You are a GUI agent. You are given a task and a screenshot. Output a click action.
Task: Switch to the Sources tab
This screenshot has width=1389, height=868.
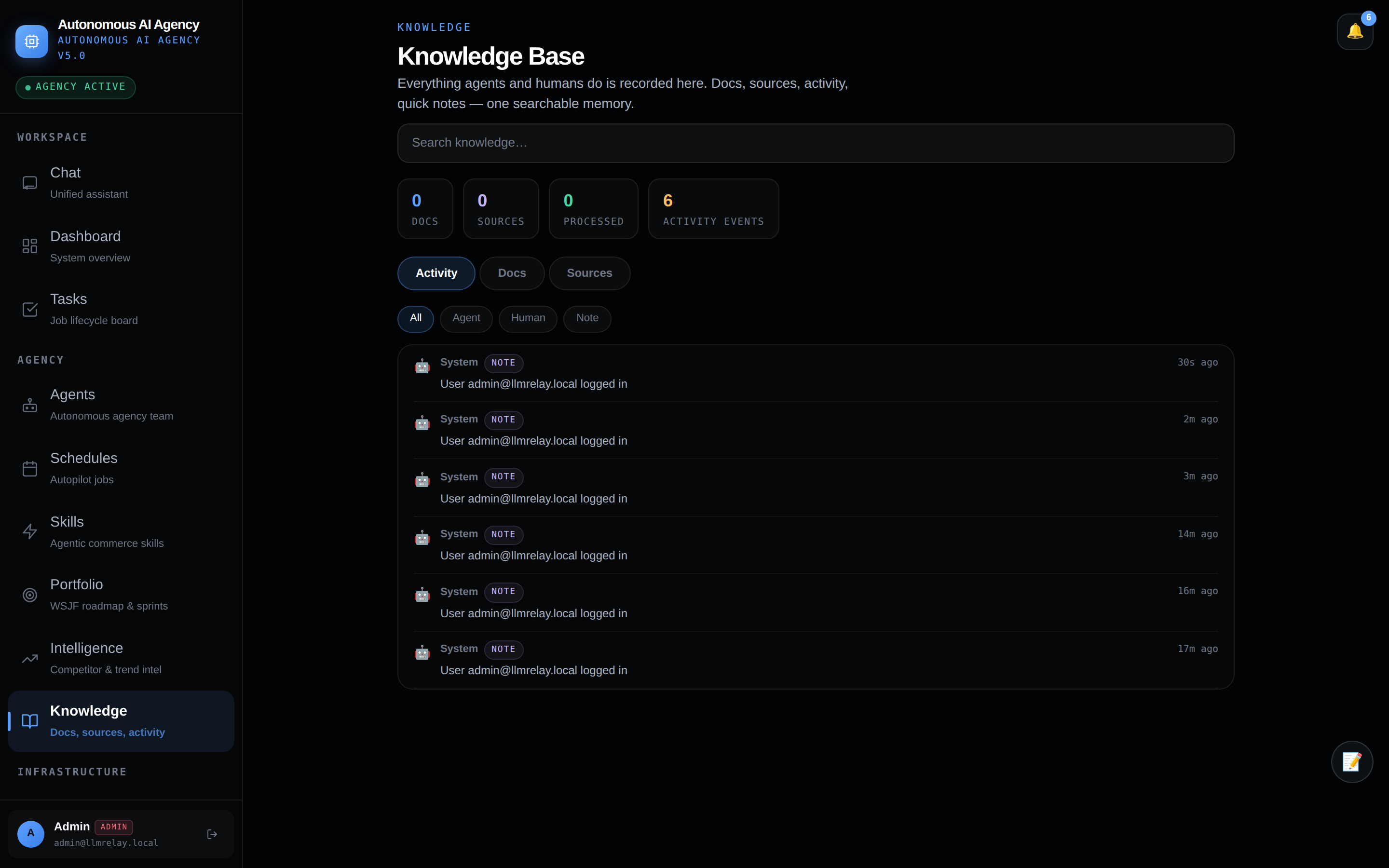589,273
